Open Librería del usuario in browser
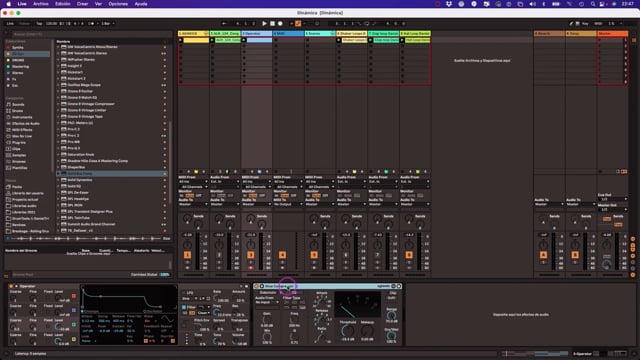Screen dimensions: 640x360 coord(28,193)
